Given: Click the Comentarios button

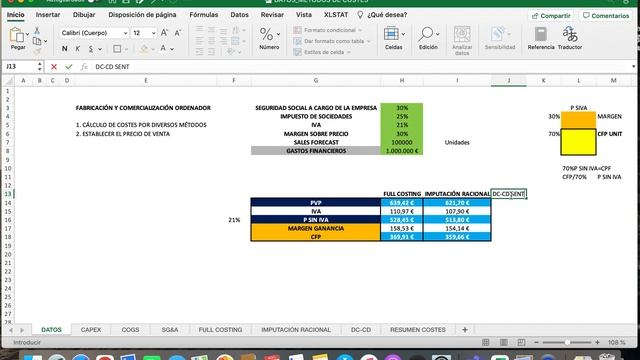Looking at the screenshot, I should (606, 16).
